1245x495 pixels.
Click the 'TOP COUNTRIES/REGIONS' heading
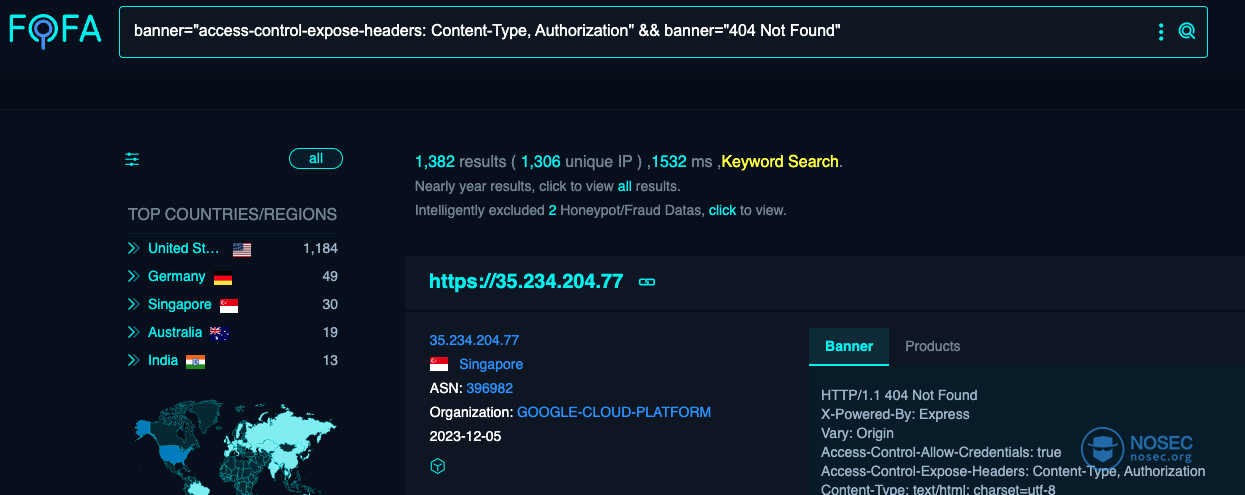(x=232, y=214)
